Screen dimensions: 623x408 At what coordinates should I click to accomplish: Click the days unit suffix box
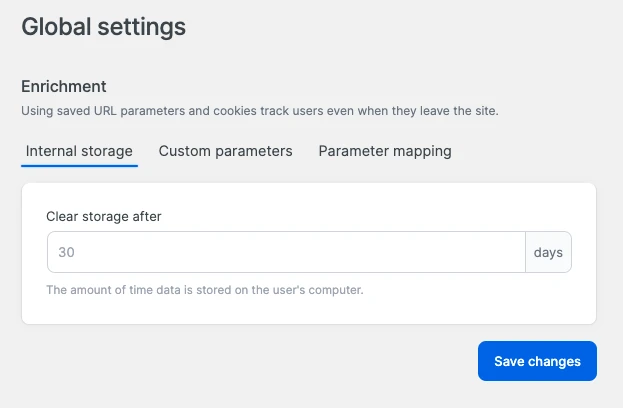(548, 252)
